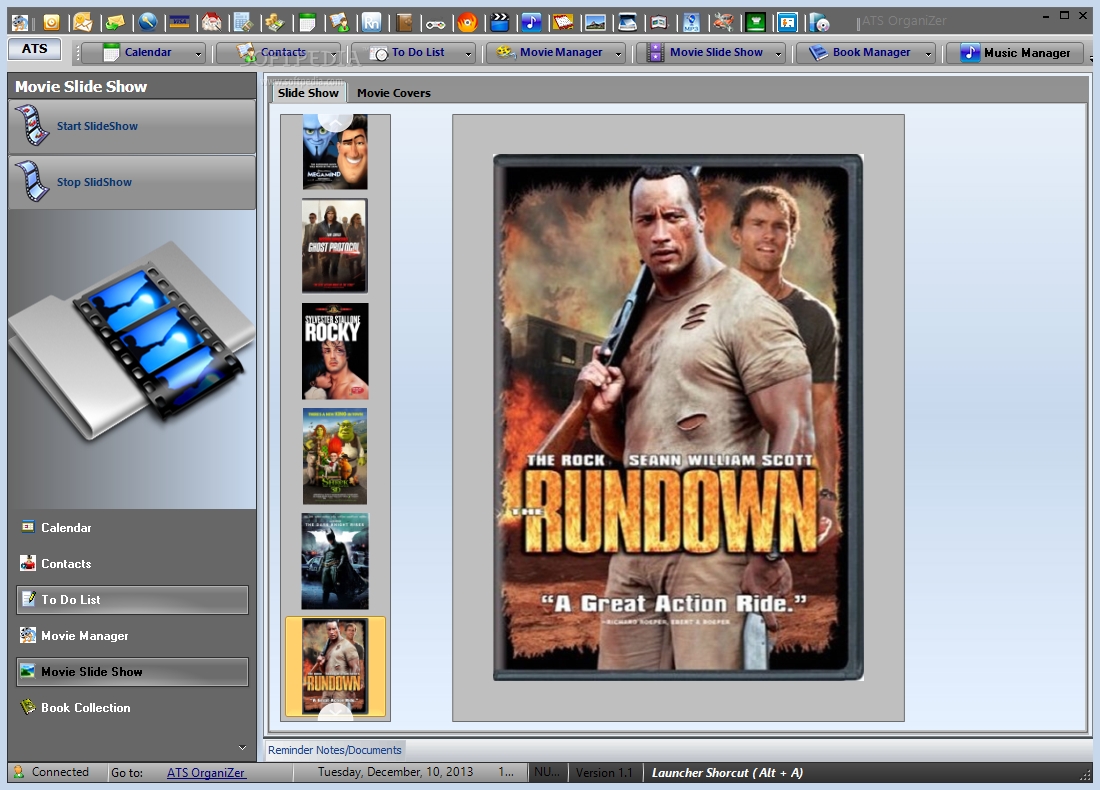Stop the slideshow with Stop SlidShow

132,182
